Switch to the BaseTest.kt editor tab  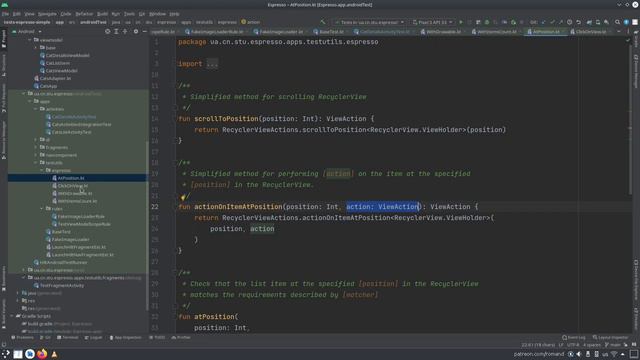coord(331,31)
